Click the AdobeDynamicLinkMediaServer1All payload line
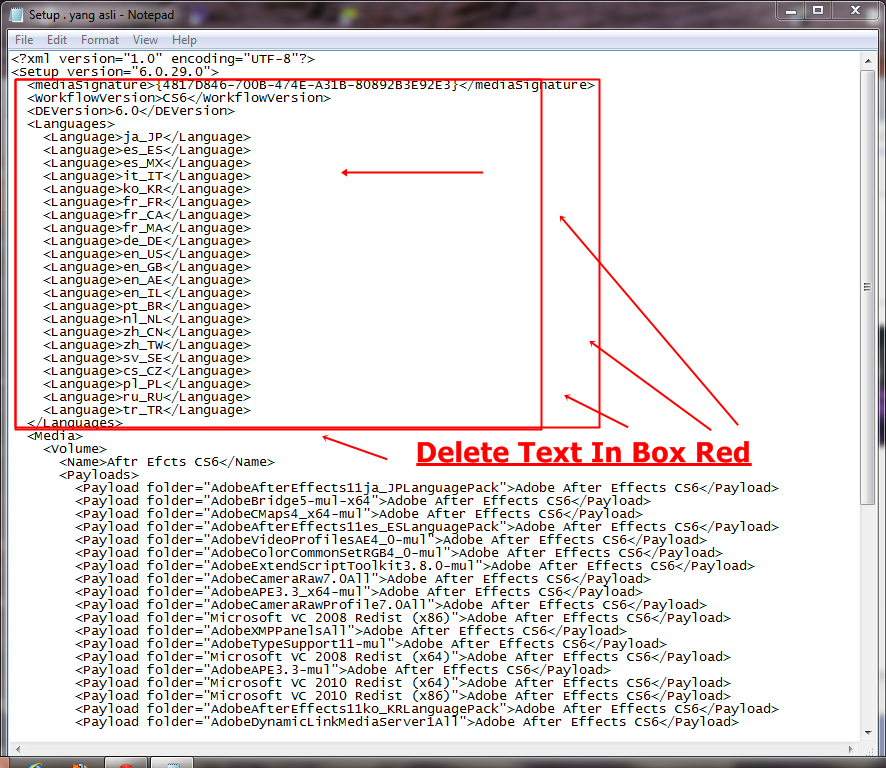 click(x=407, y=722)
